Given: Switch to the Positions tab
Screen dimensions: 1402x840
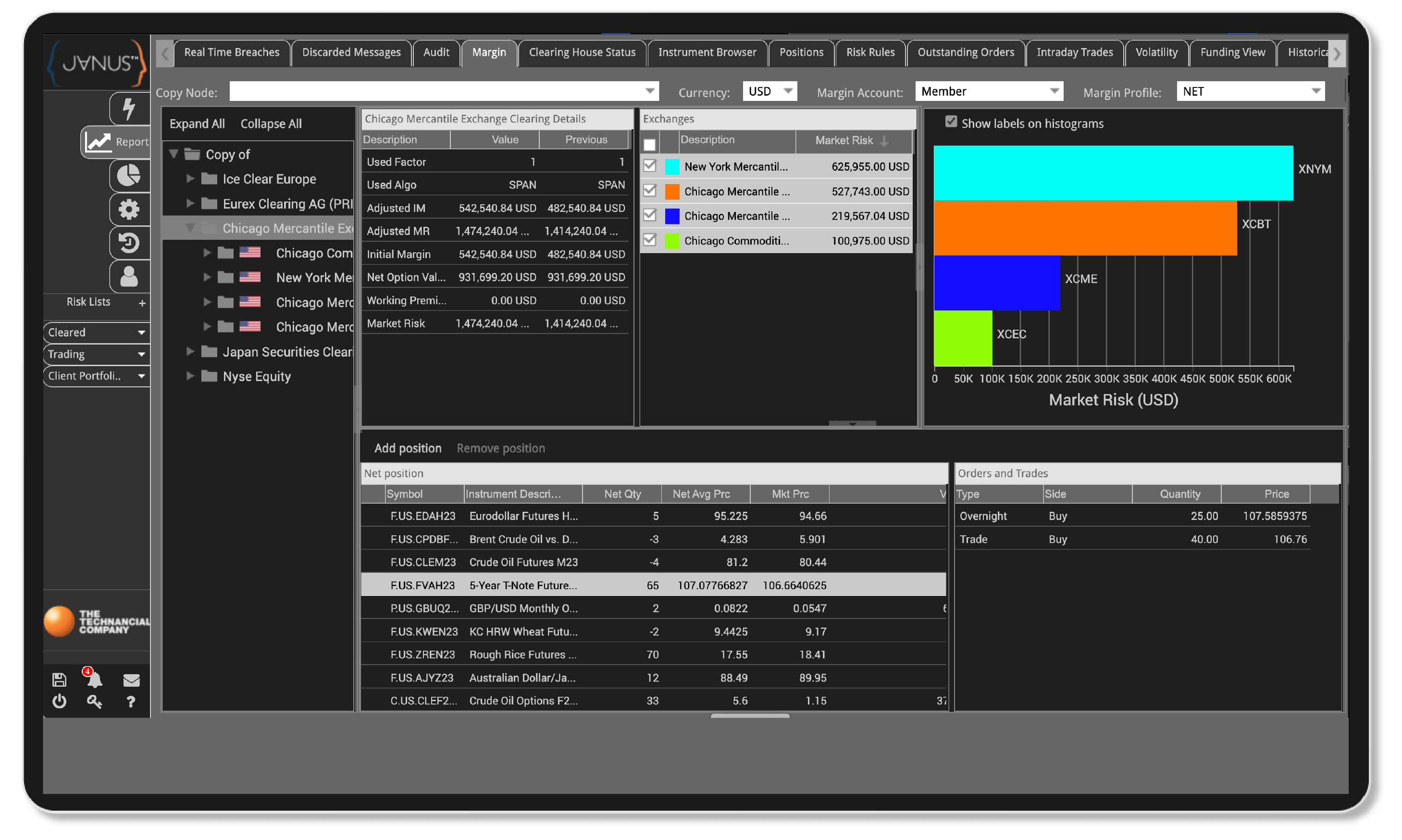Looking at the screenshot, I should pyautogui.click(x=802, y=53).
